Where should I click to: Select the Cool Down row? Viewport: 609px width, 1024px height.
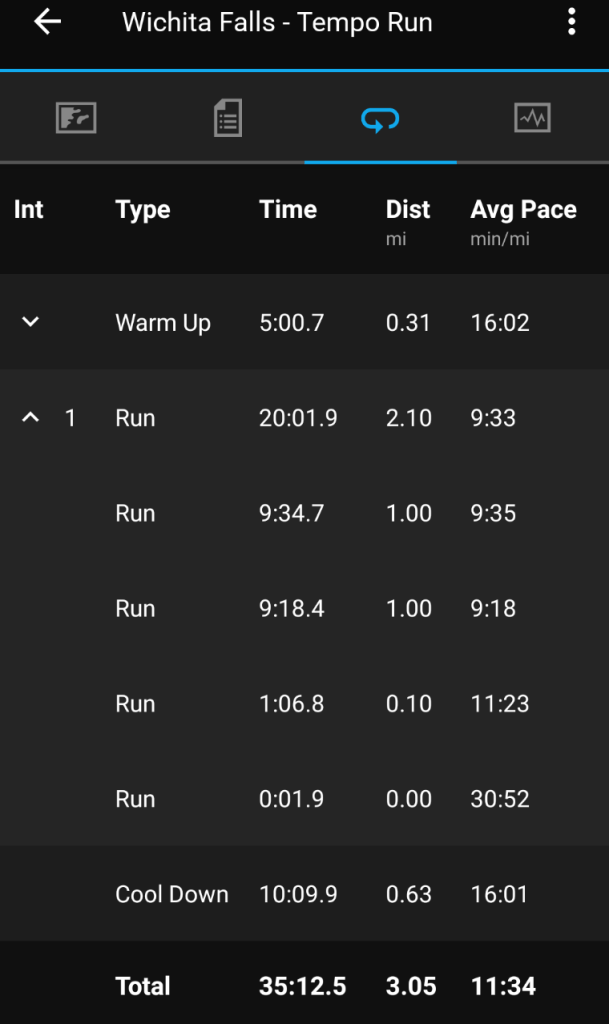click(172, 894)
